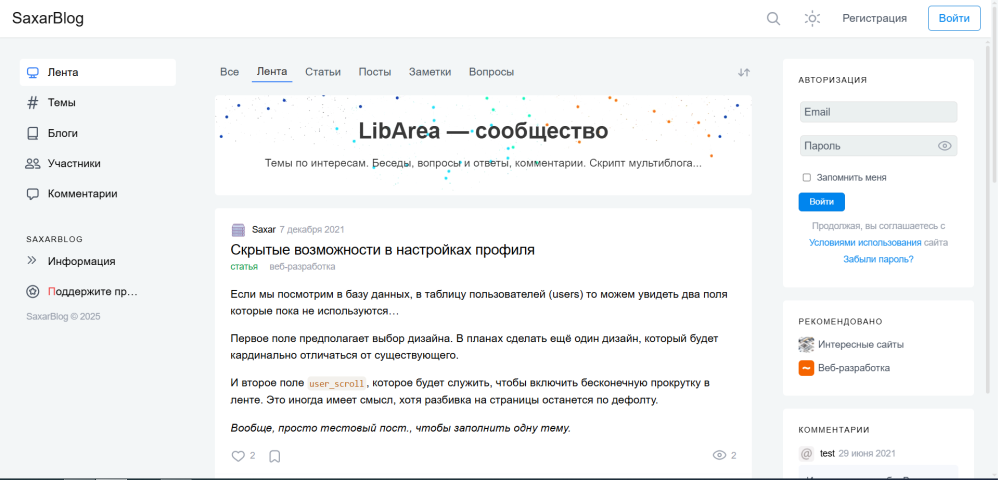
Task: Click into the Email input field
Action: coord(877,112)
